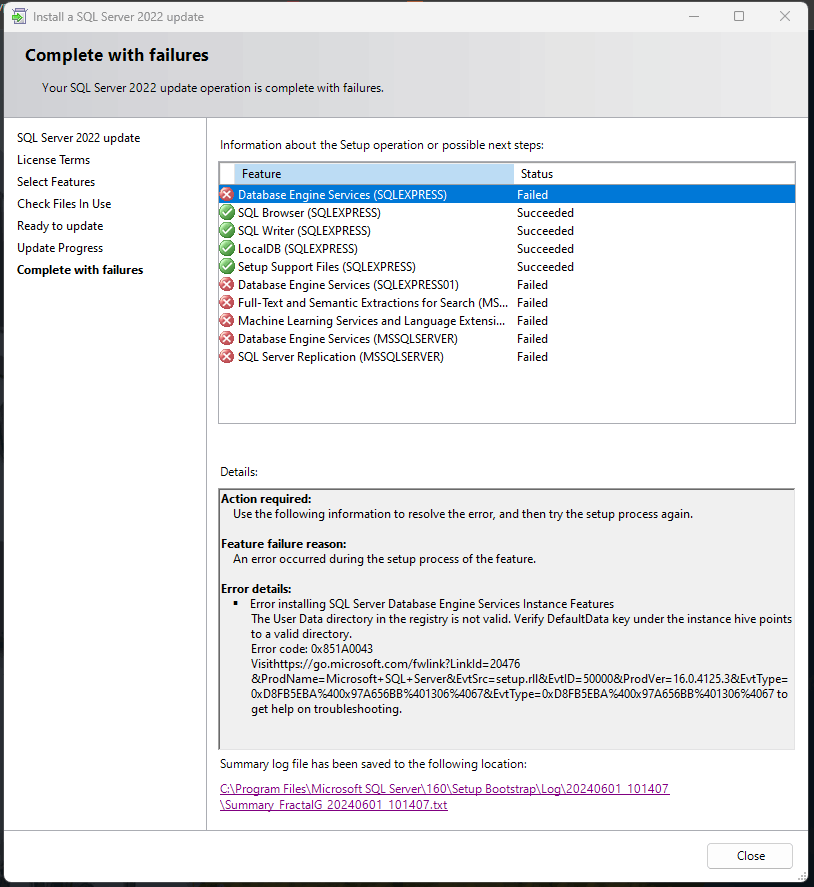Select the SQL Browser (SQLEXPRESS) row
Viewport: 814px width, 887px height.
[x=507, y=213]
